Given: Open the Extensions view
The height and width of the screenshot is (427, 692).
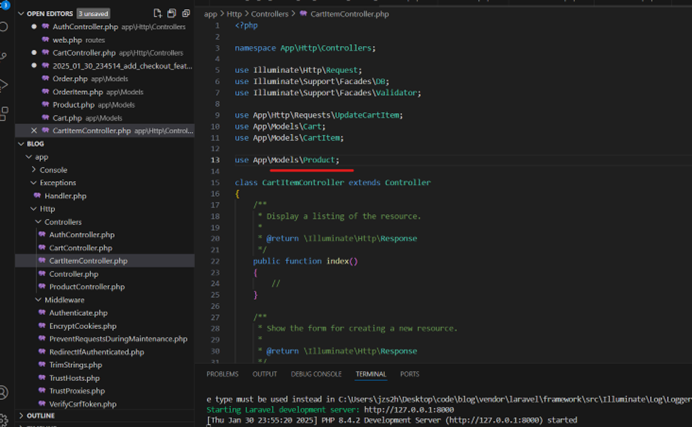Looking at the screenshot, I should coord(5,113).
